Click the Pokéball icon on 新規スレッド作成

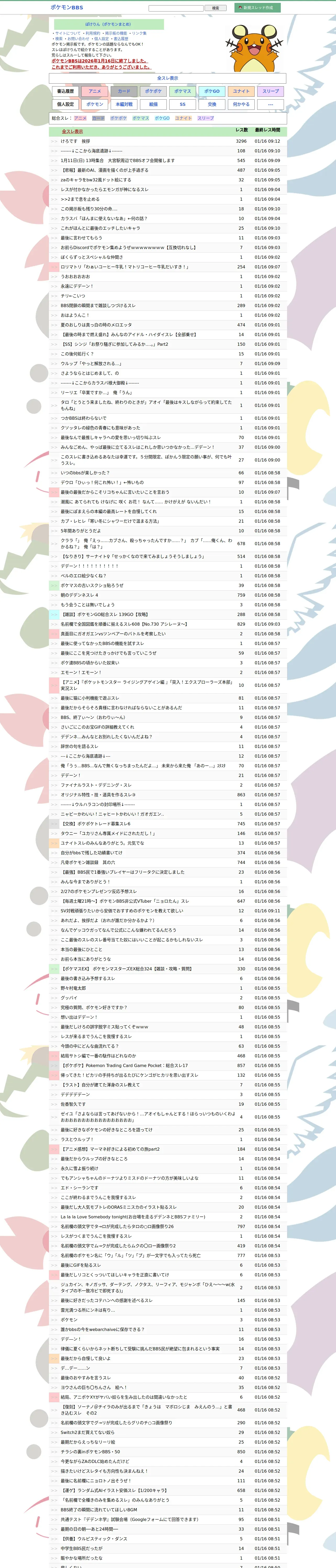[240, 8]
